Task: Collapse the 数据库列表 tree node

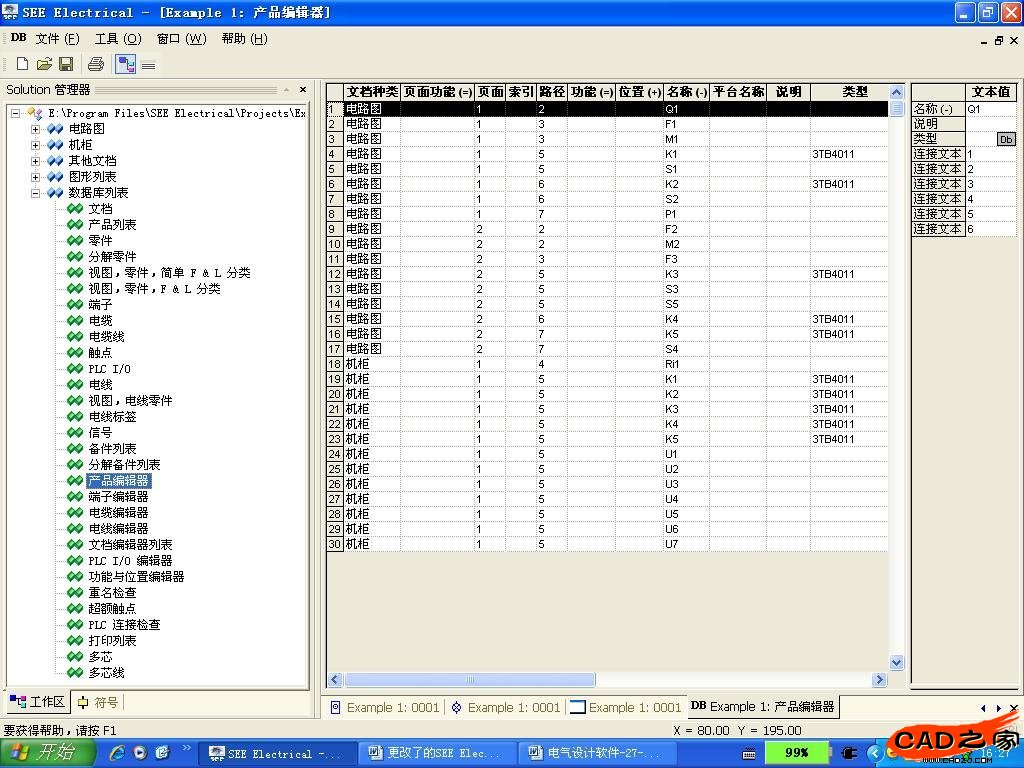Action: point(36,193)
